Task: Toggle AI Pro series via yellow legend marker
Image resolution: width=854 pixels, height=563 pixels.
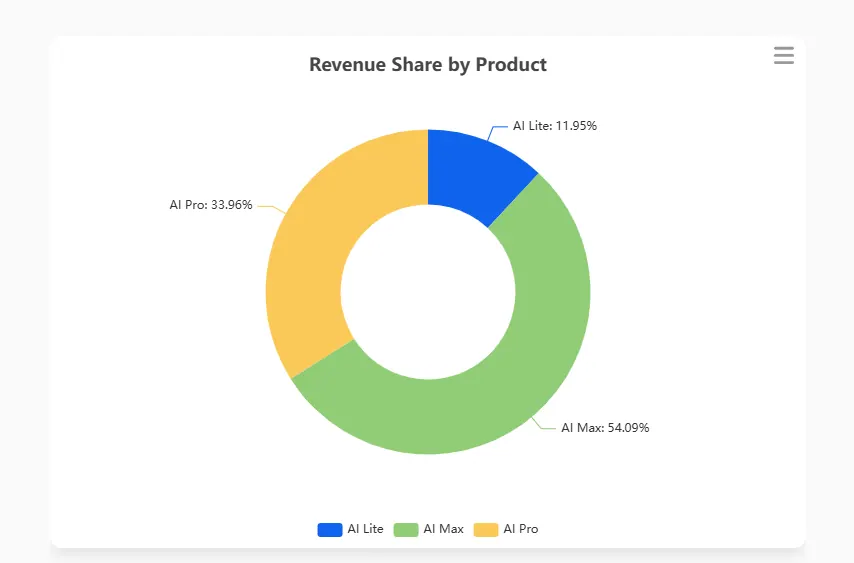Action: [x=485, y=529]
